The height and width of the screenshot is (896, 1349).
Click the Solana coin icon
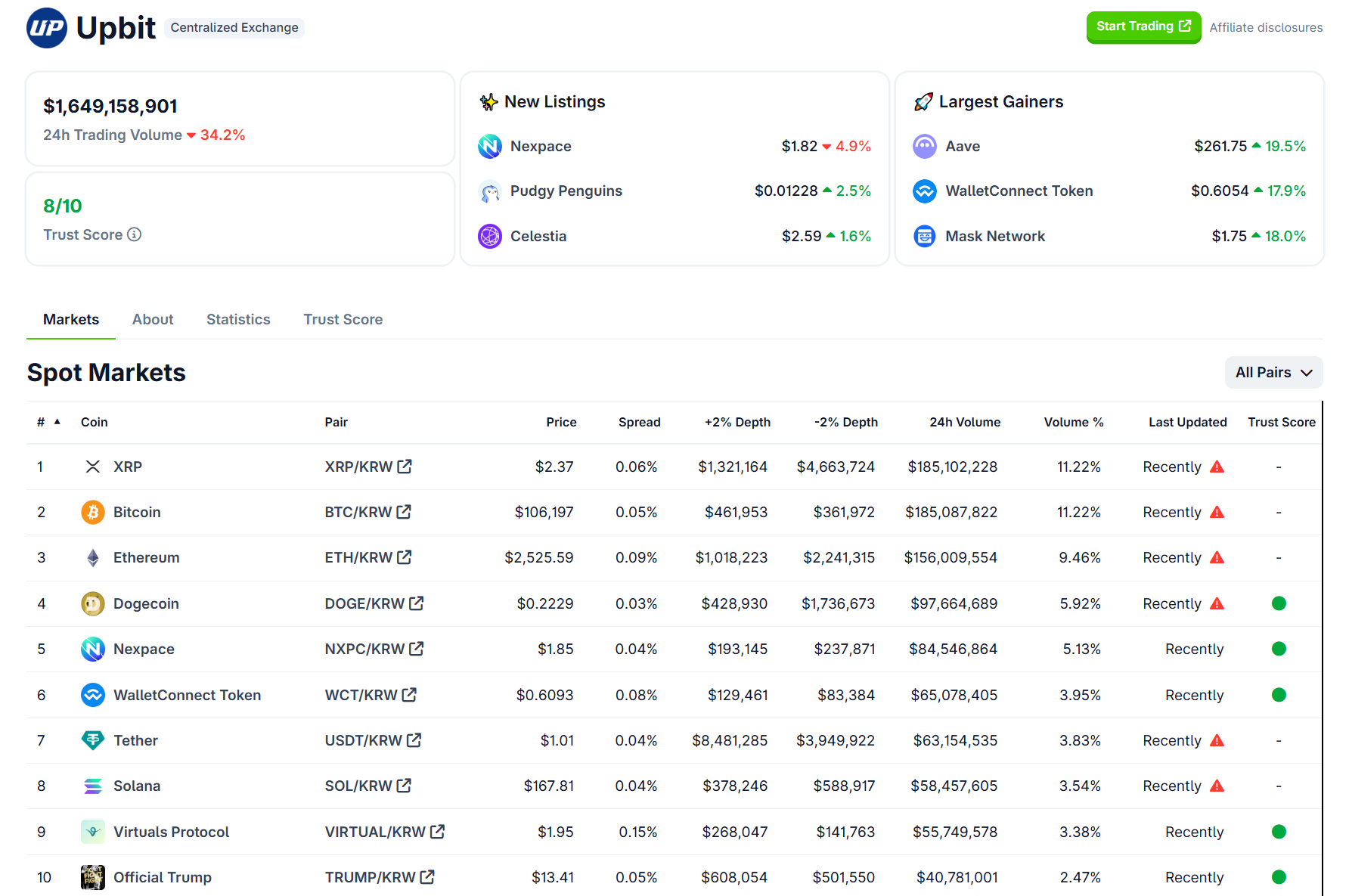93,786
